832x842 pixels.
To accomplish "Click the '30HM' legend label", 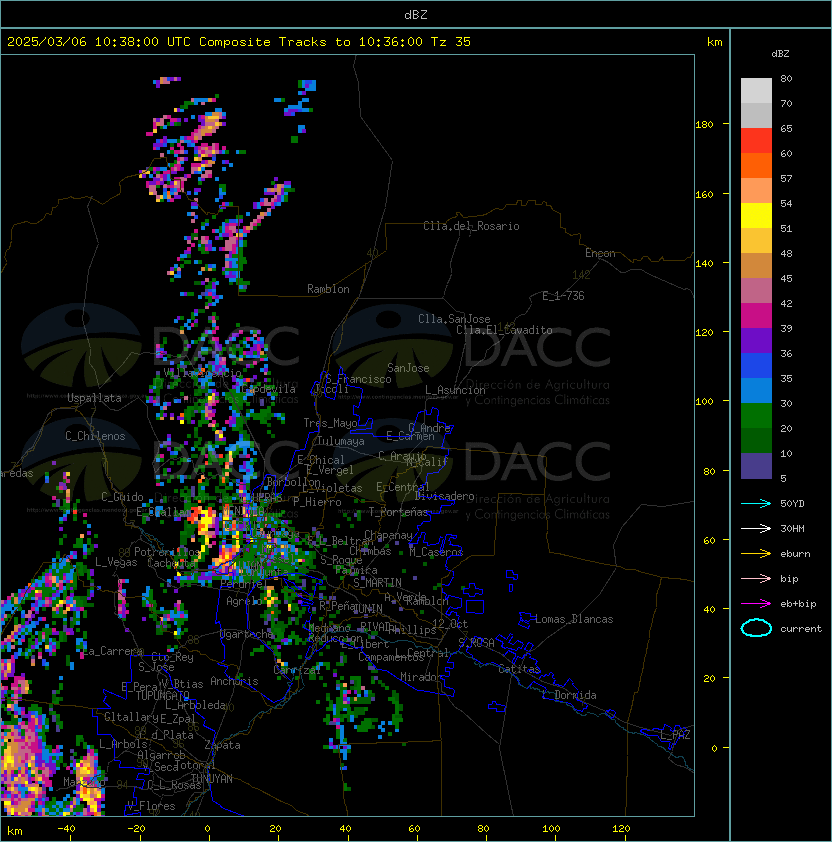I will click(792, 528).
